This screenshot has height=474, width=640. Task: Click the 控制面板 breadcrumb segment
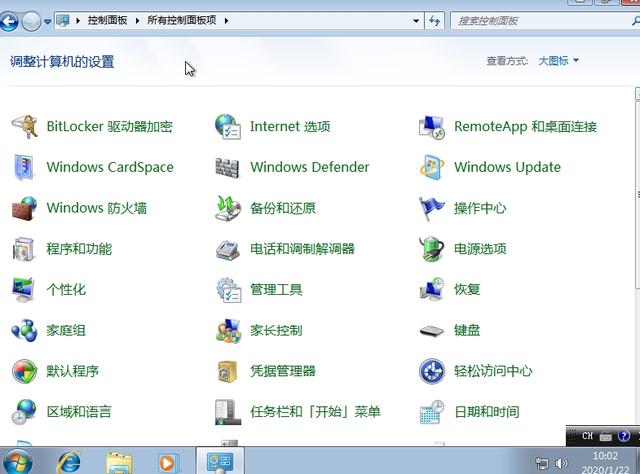[x=107, y=20]
